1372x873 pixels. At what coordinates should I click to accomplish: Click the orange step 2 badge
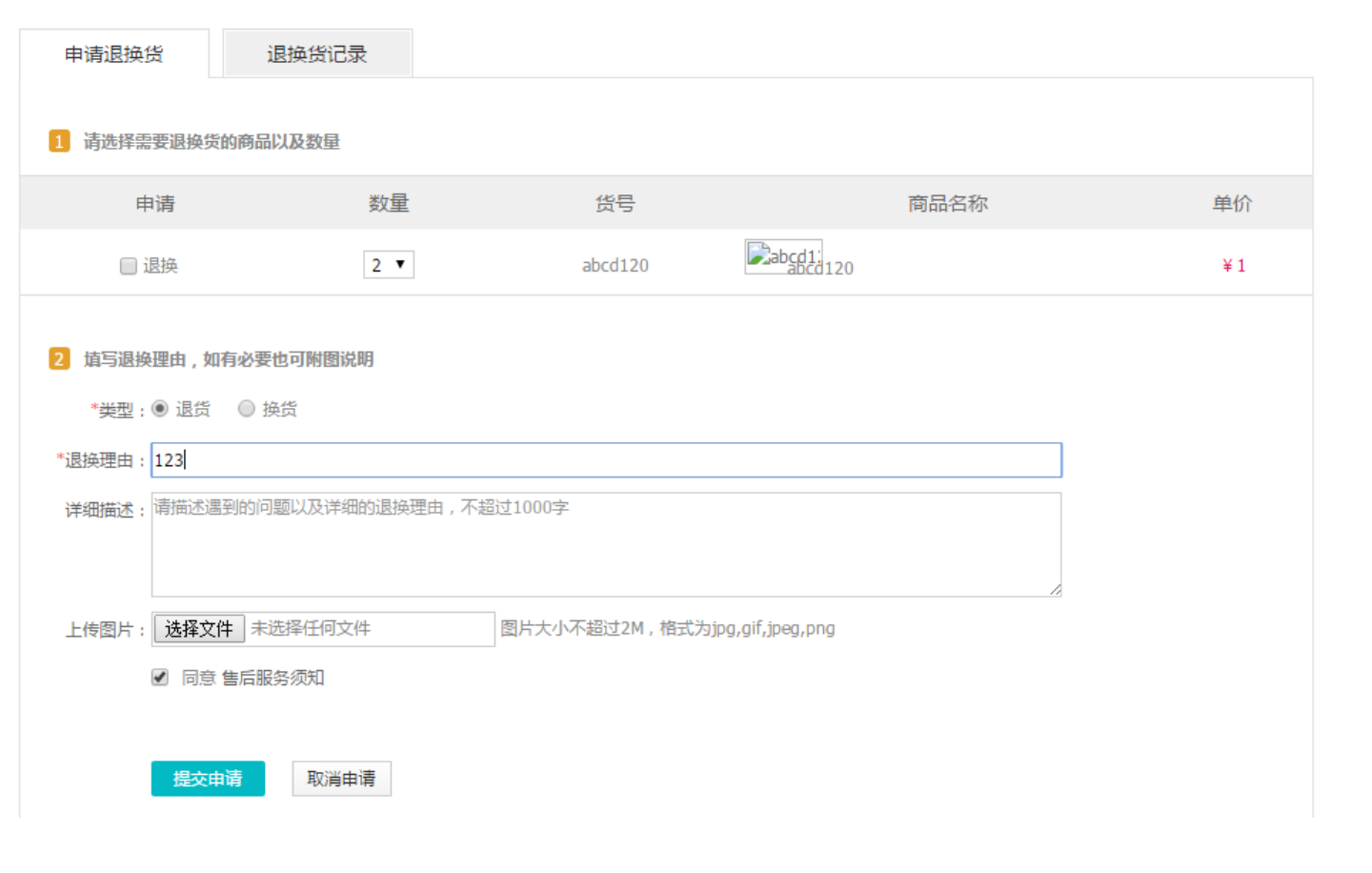59,359
